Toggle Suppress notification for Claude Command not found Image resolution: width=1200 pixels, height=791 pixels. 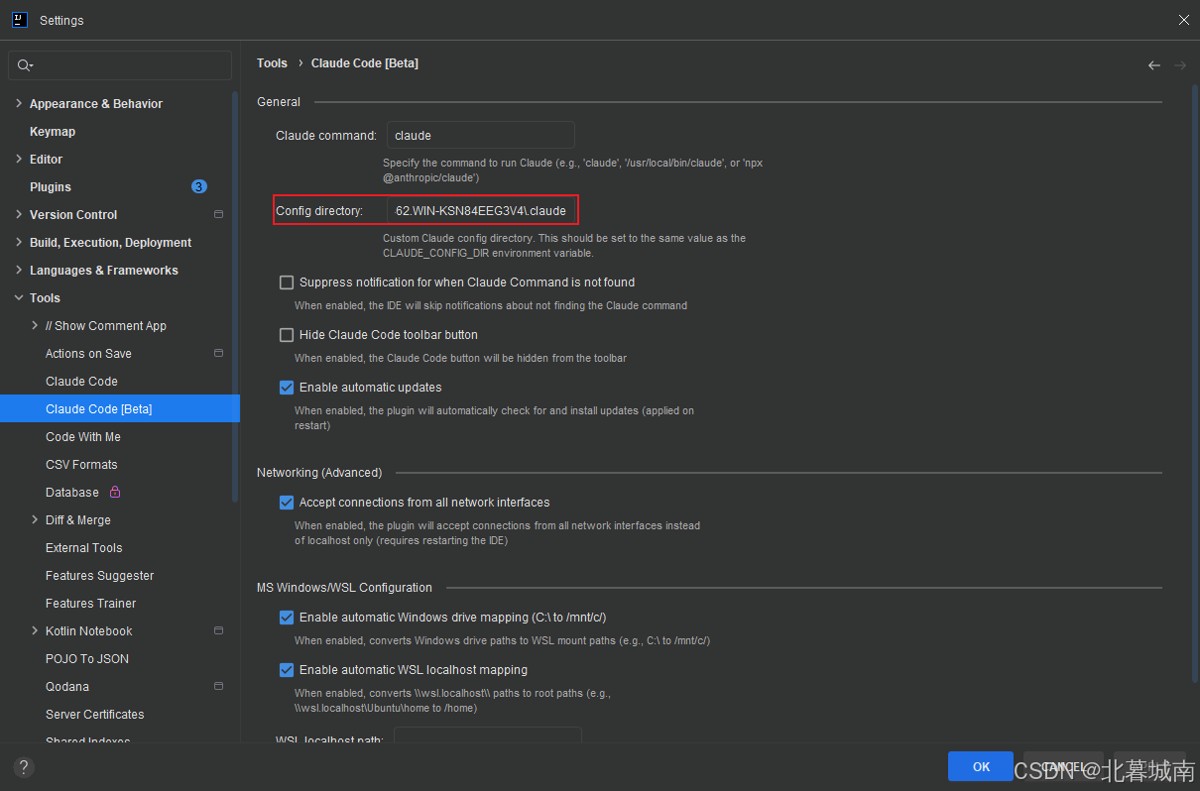click(287, 283)
